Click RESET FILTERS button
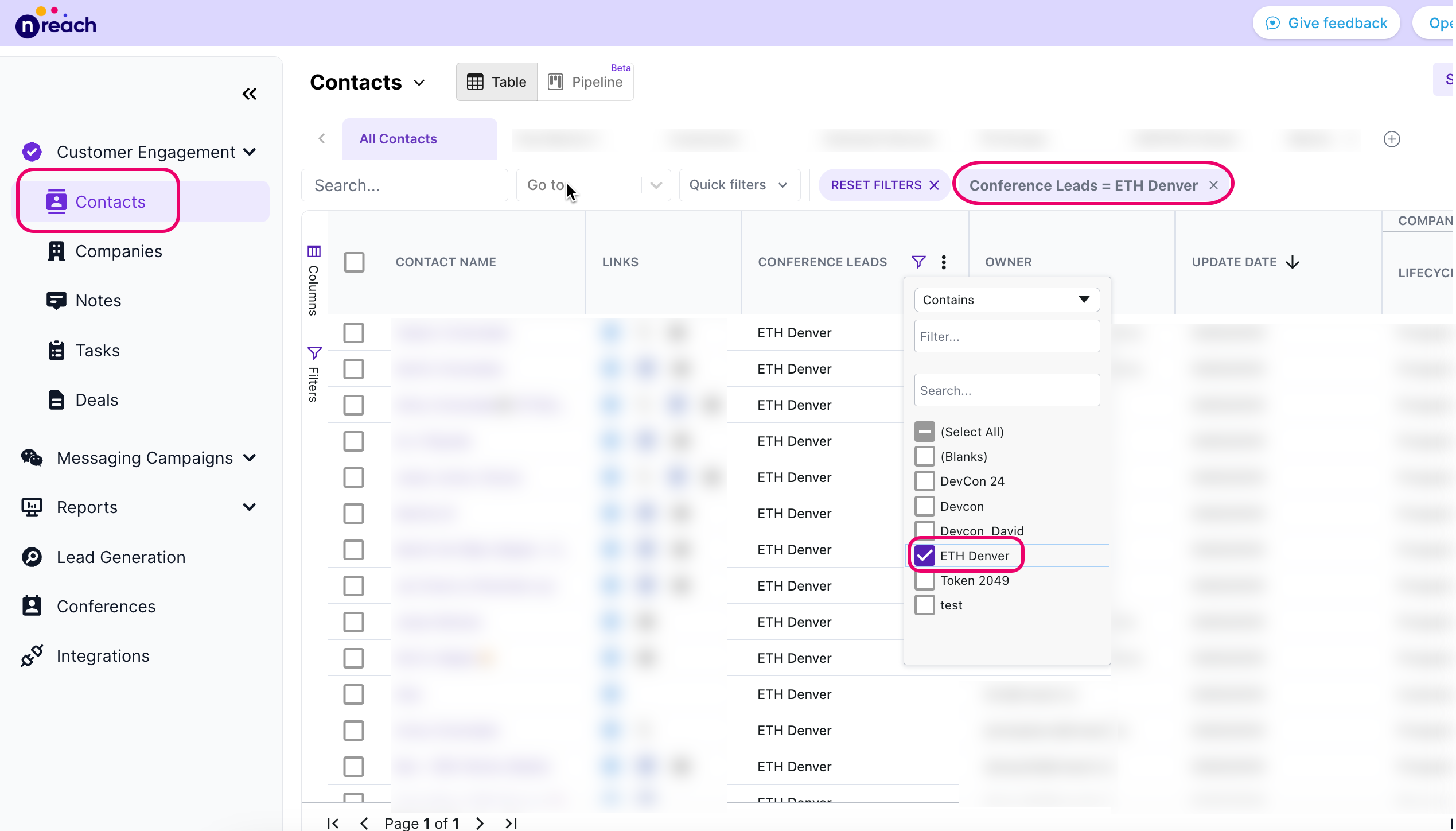Image resolution: width=1456 pixels, height=831 pixels. coord(884,185)
